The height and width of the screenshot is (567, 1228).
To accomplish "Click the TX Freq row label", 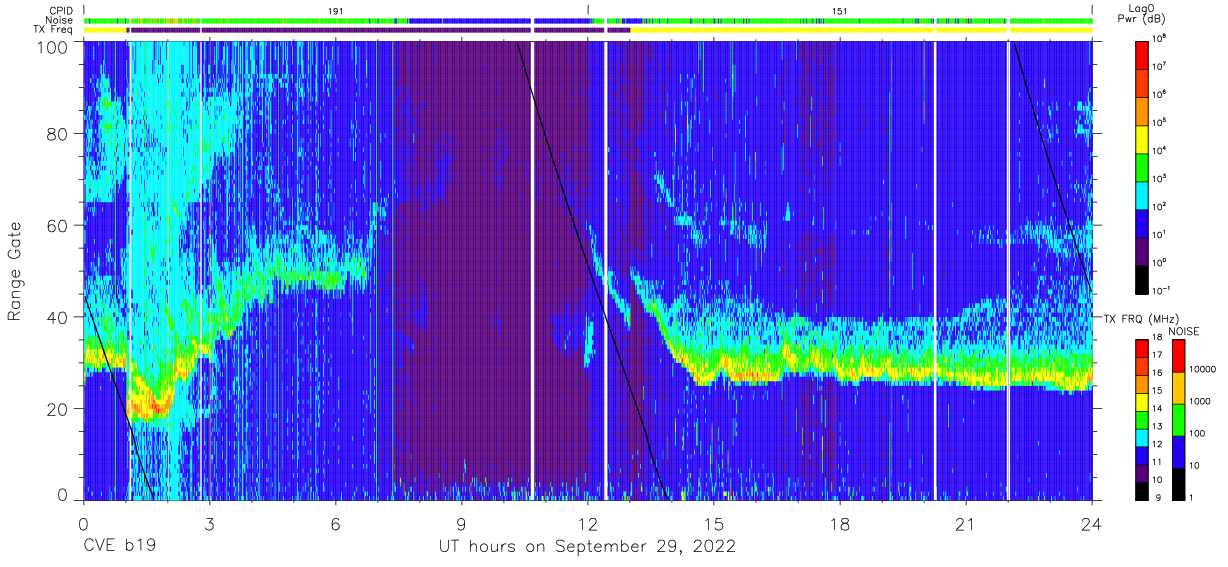I will point(53,30).
